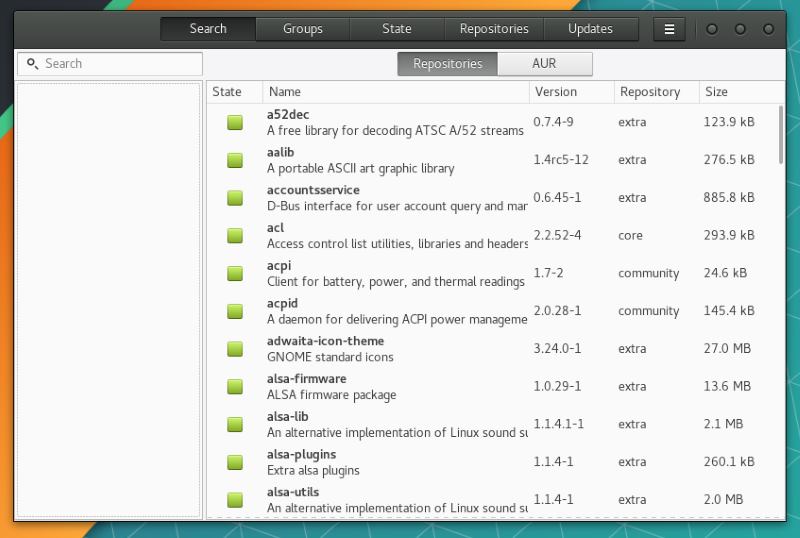Click the green installed state icon for a52dec
This screenshot has width=800, height=538.
[235, 123]
